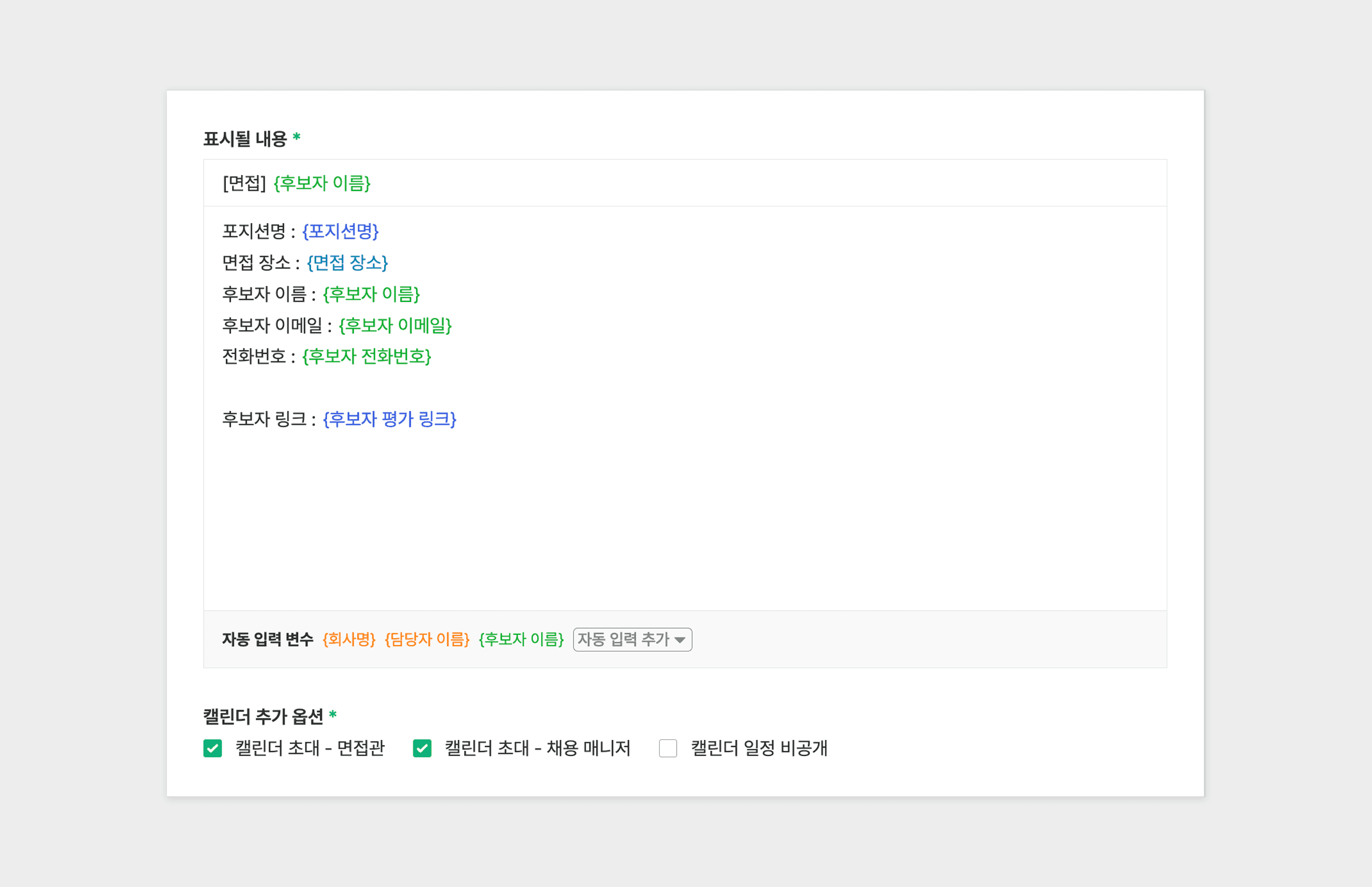Uncheck 캘린더 초대 - 채용 매니저 checkbox

point(422,748)
